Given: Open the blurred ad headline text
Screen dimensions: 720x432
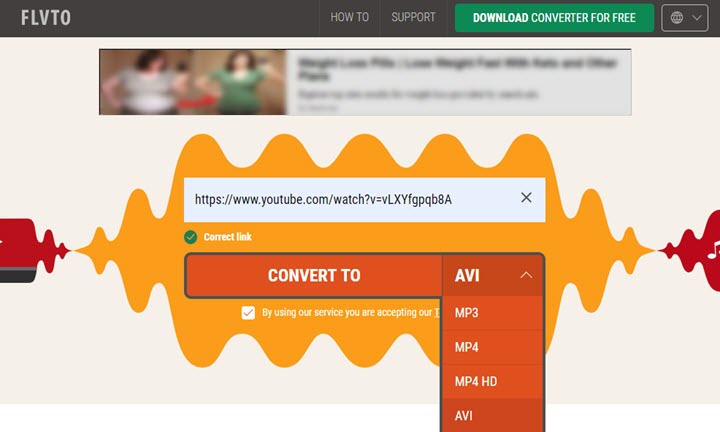Looking at the screenshot, I should click(458, 69).
